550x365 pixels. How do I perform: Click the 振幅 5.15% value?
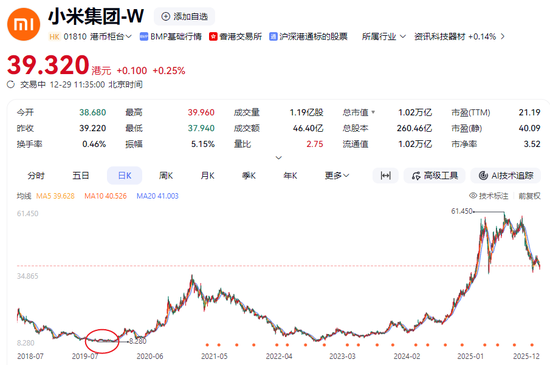click(203, 144)
